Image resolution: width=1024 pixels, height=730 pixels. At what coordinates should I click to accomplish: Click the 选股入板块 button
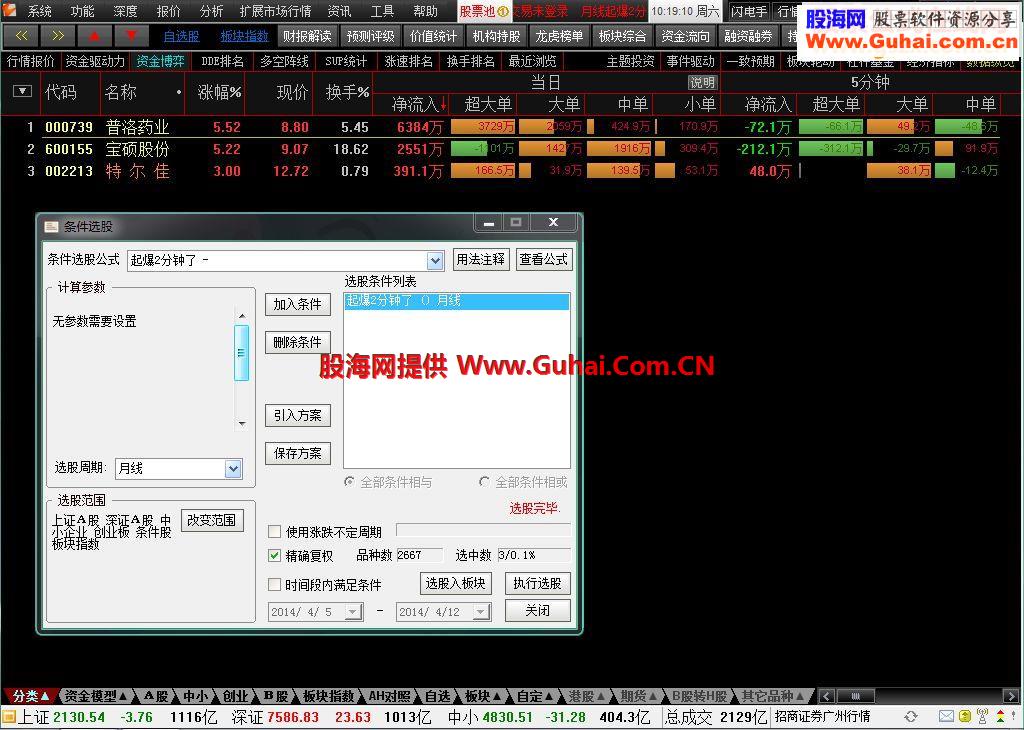click(x=455, y=583)
